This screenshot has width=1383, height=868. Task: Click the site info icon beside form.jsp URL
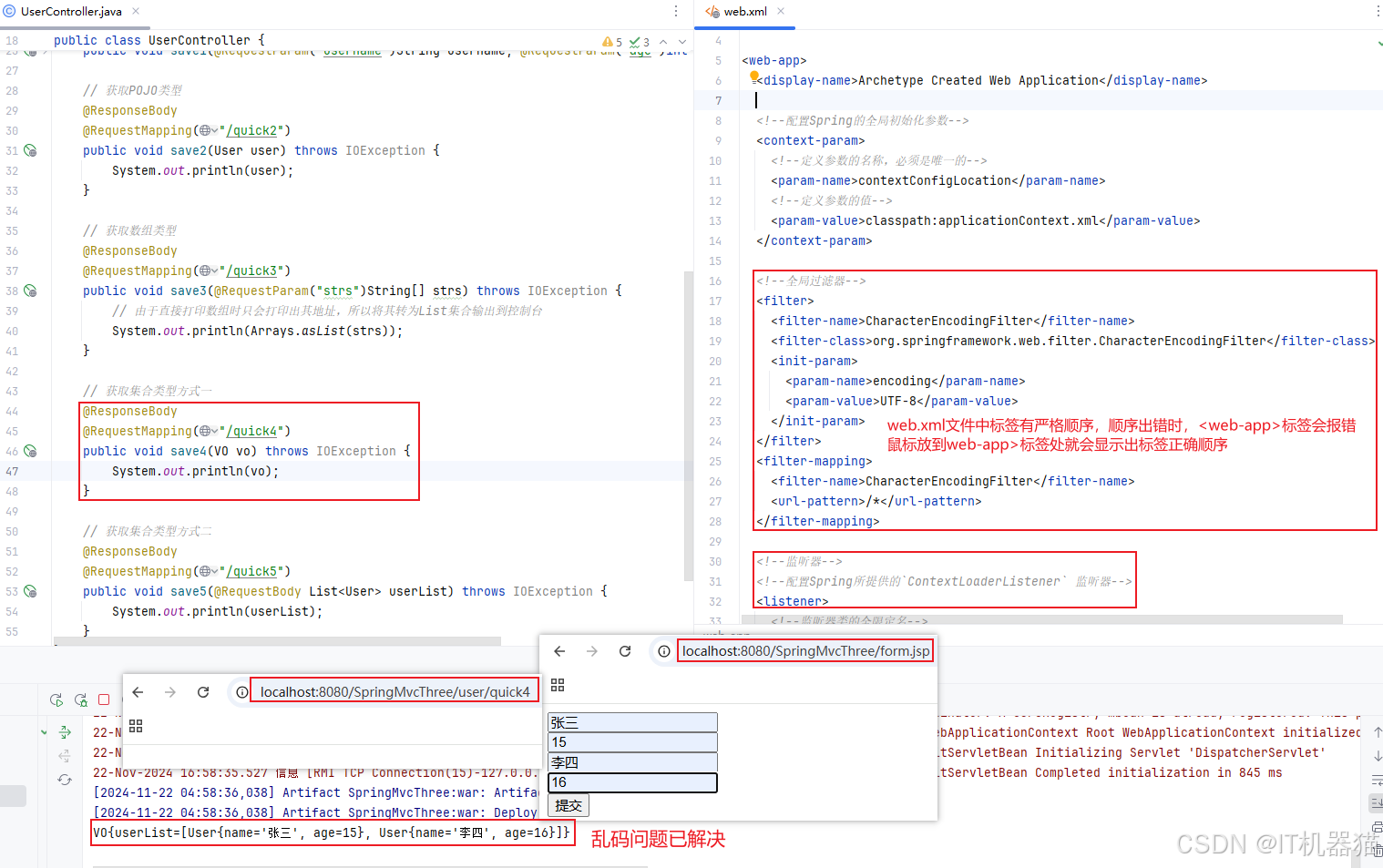664,651
